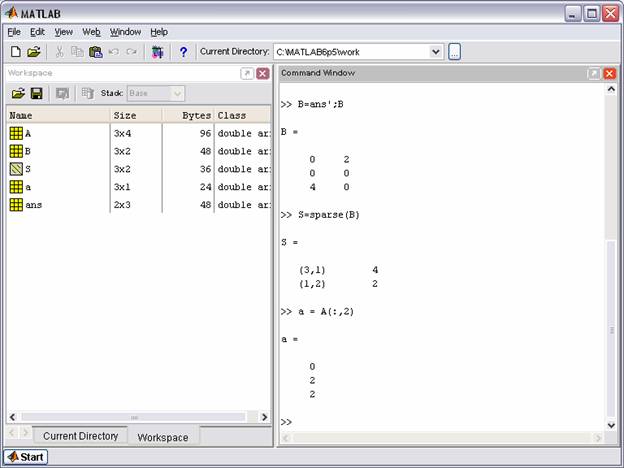The height and width of the screenshot is (468, 624).
Task: Click the B=ans';B command line
Action: (312, 104)
